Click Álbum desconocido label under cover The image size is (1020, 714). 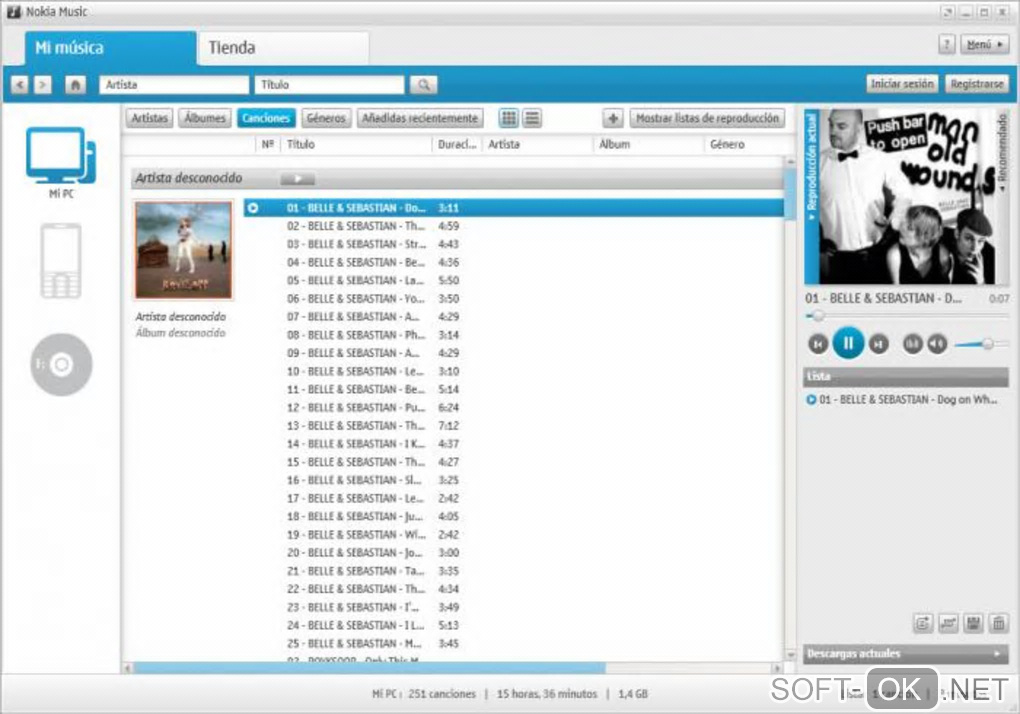[x=180, y=333]
